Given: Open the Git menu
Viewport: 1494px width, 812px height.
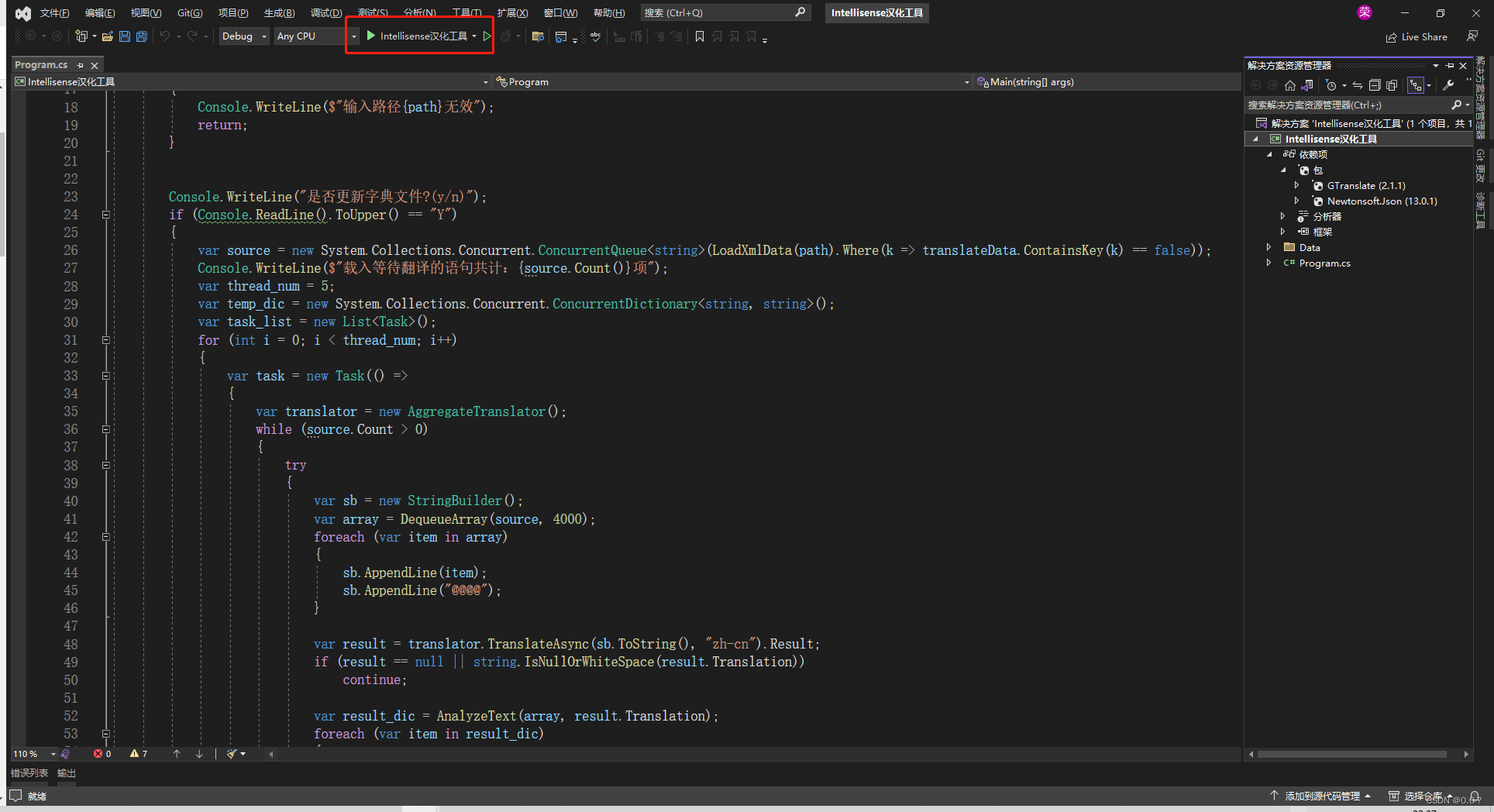Looking at the screenshot, I should click(189, 12).
